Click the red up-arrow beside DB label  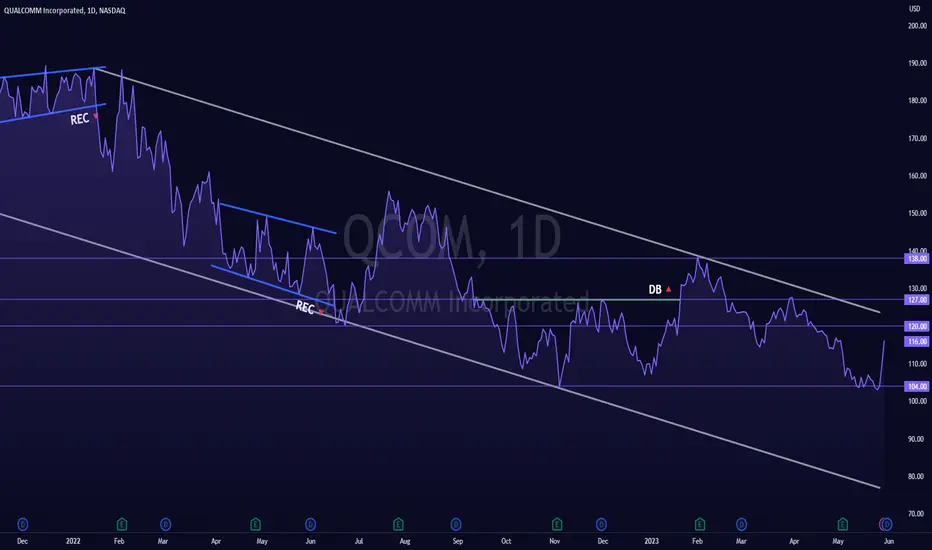tap(668, 289)
